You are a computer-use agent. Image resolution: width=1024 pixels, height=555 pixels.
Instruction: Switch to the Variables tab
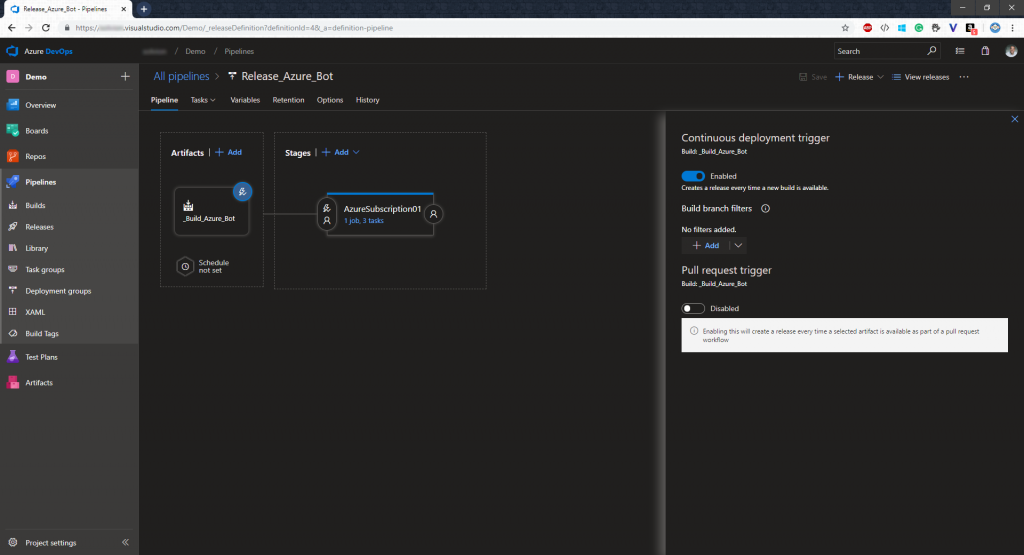[245, 100]
